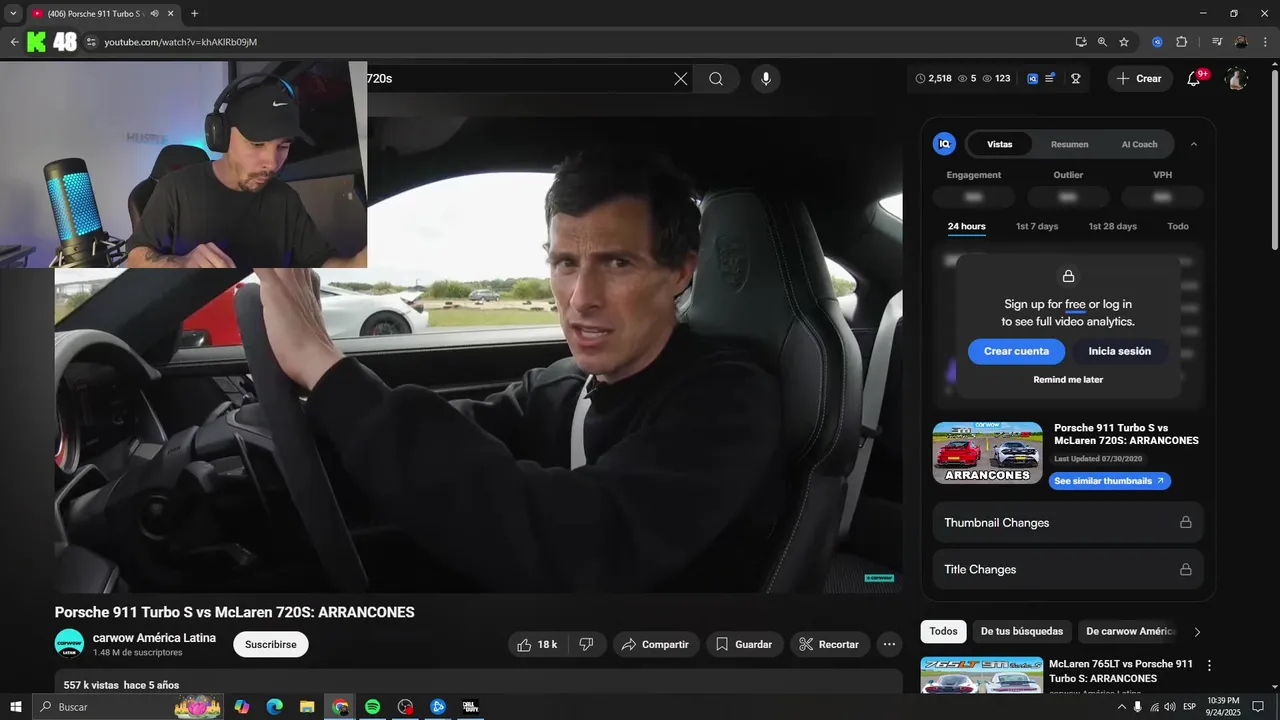Image resolution: width=1280 pixels, height=720 pixels.
Task: Open the Call of Duty taskbar icon
Action: 470,707
